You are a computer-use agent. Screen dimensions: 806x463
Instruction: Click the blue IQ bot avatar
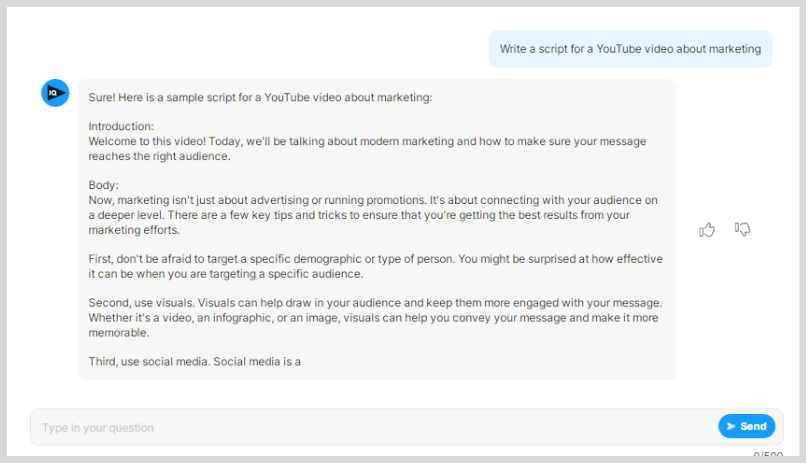pyautogui.click(x=55, y=93)
